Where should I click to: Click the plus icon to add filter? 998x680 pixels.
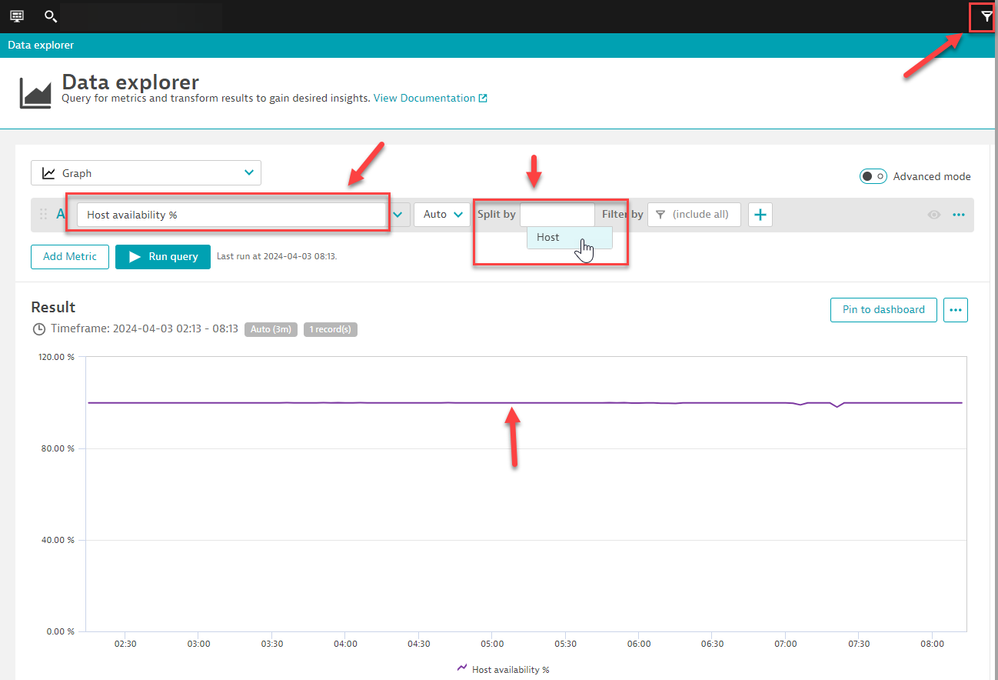tap(760, 214)
